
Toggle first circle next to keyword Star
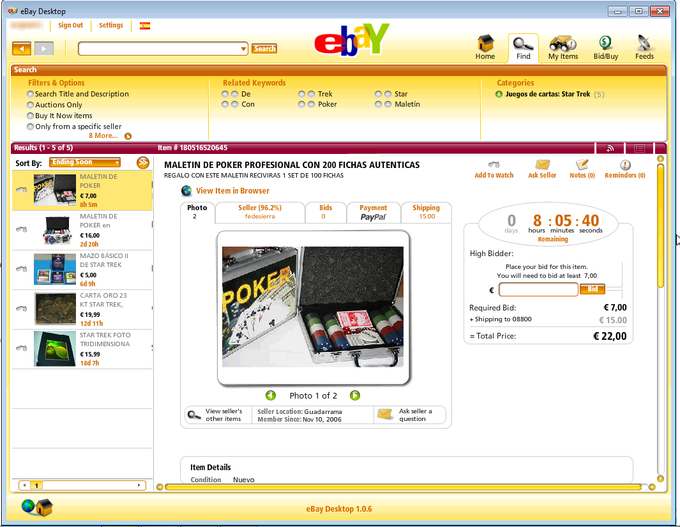pos(378,94)
